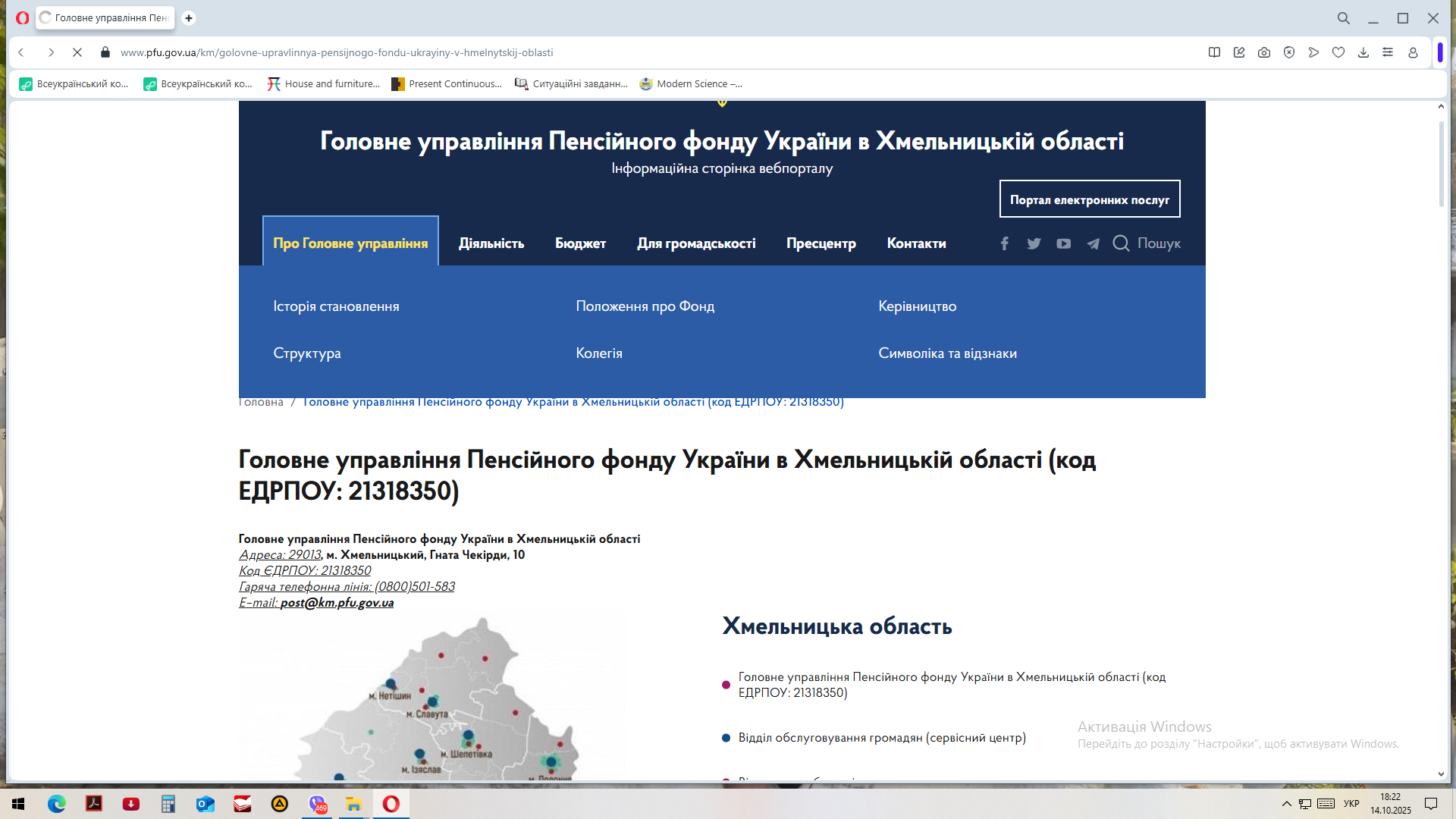The image size is (1456, 819).
Task: Click Портал електронних послуг button
Action: 1089,199
